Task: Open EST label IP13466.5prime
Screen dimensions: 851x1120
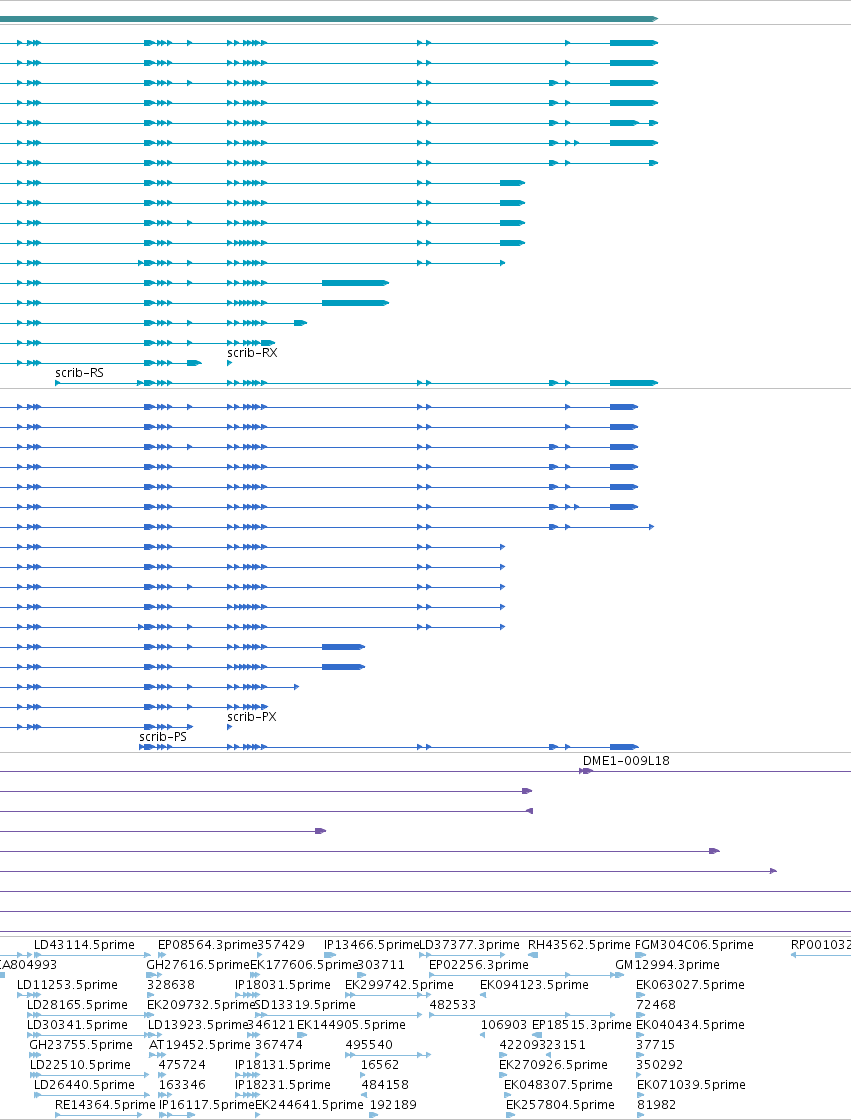Action: (372, 945)
